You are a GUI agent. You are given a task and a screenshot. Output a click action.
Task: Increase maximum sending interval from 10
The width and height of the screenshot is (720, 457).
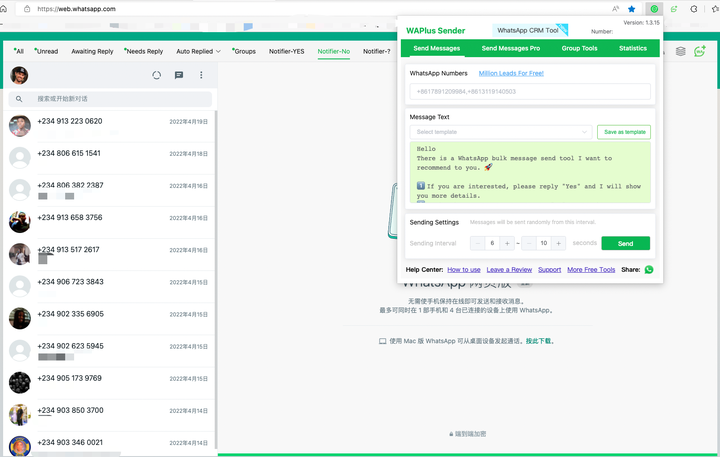pyautogui.click(x=558, y=243)
